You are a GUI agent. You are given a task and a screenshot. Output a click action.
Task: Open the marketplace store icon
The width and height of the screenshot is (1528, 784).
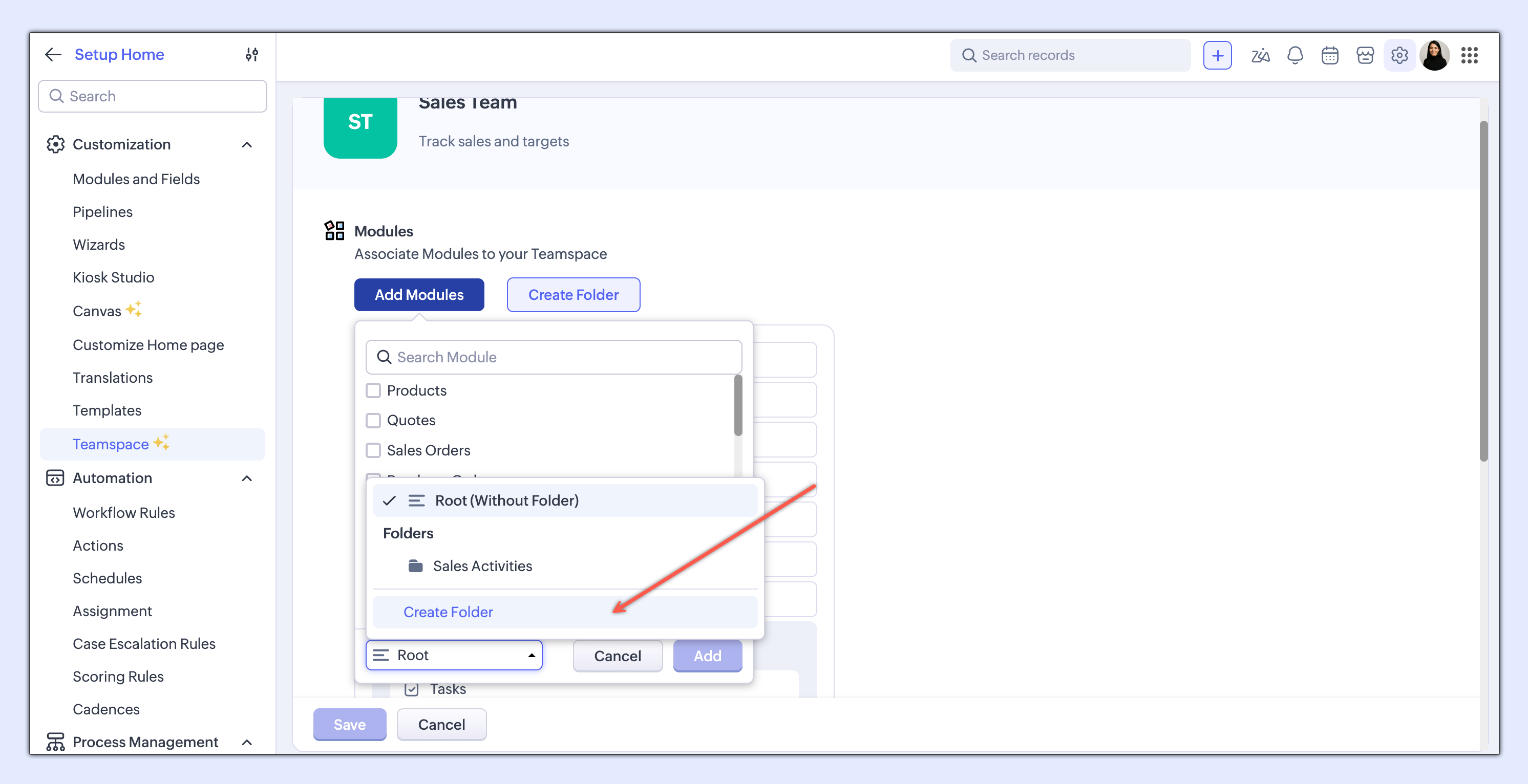point(1365,55)
